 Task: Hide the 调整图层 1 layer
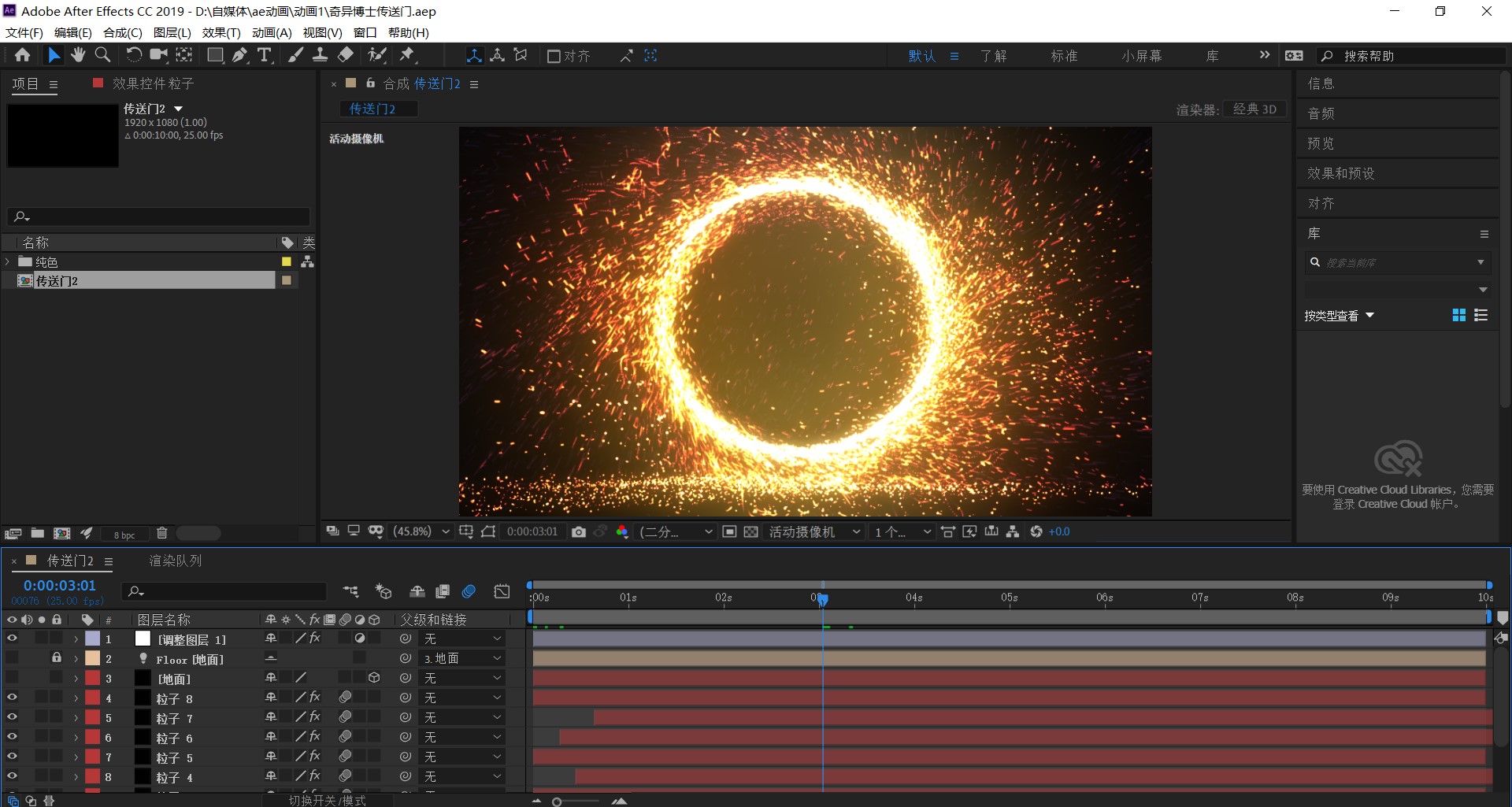tap(12, 639)
